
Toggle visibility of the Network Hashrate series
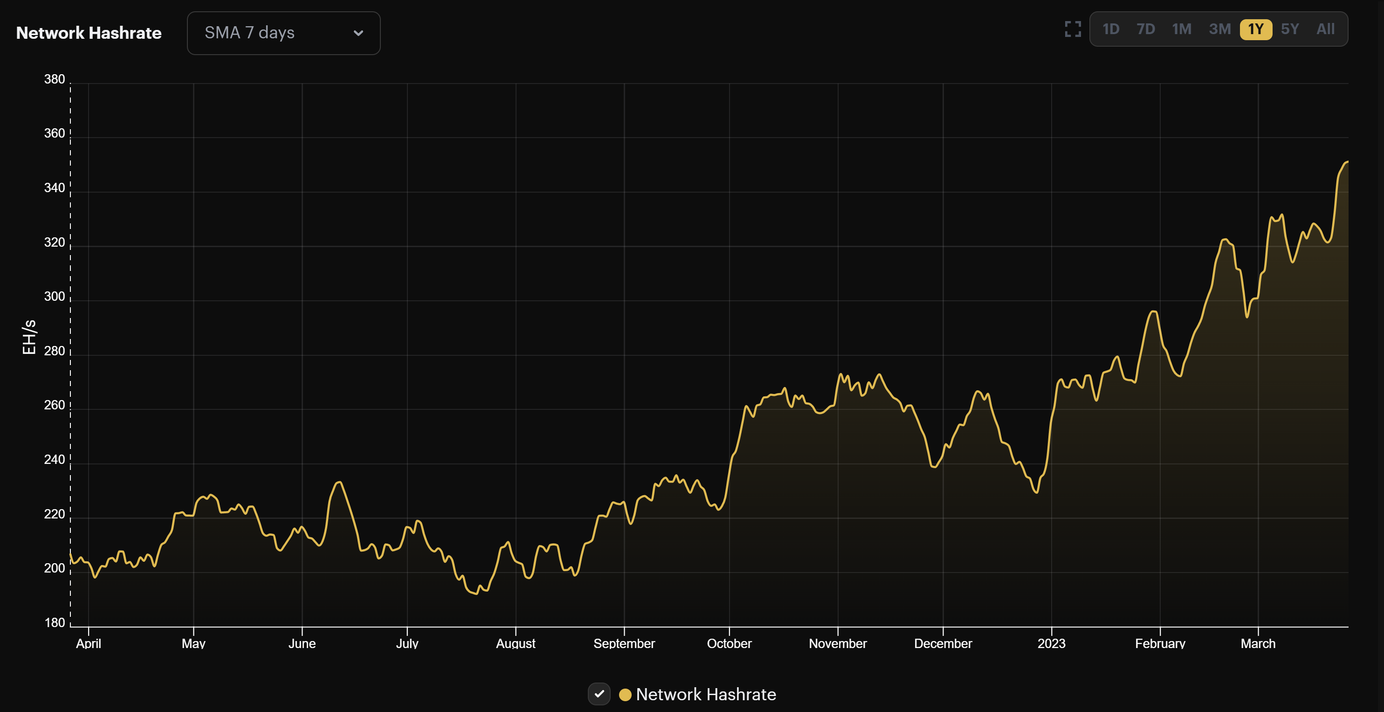point(599,693)
